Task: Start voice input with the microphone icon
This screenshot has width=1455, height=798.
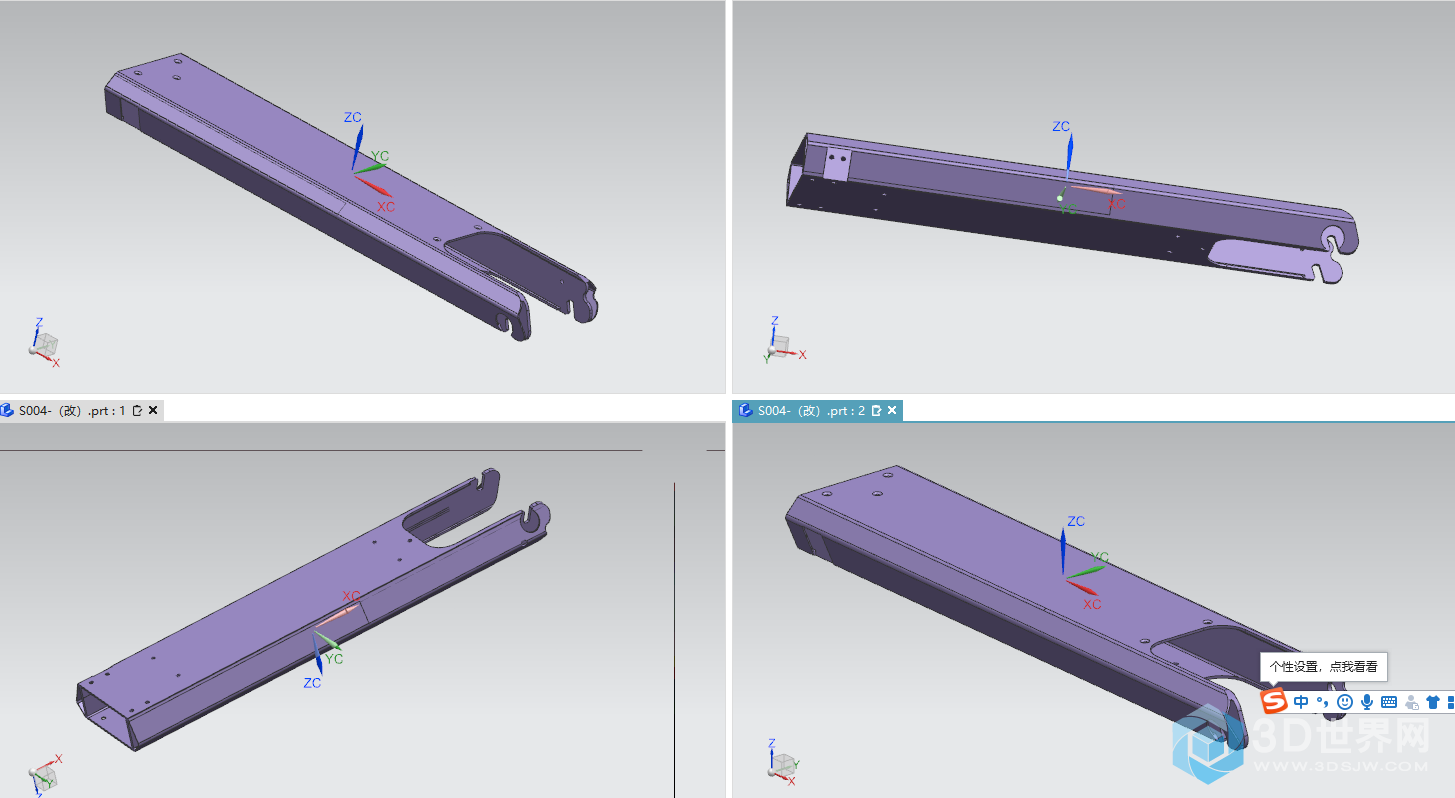Action: [x=1367, y=702]
